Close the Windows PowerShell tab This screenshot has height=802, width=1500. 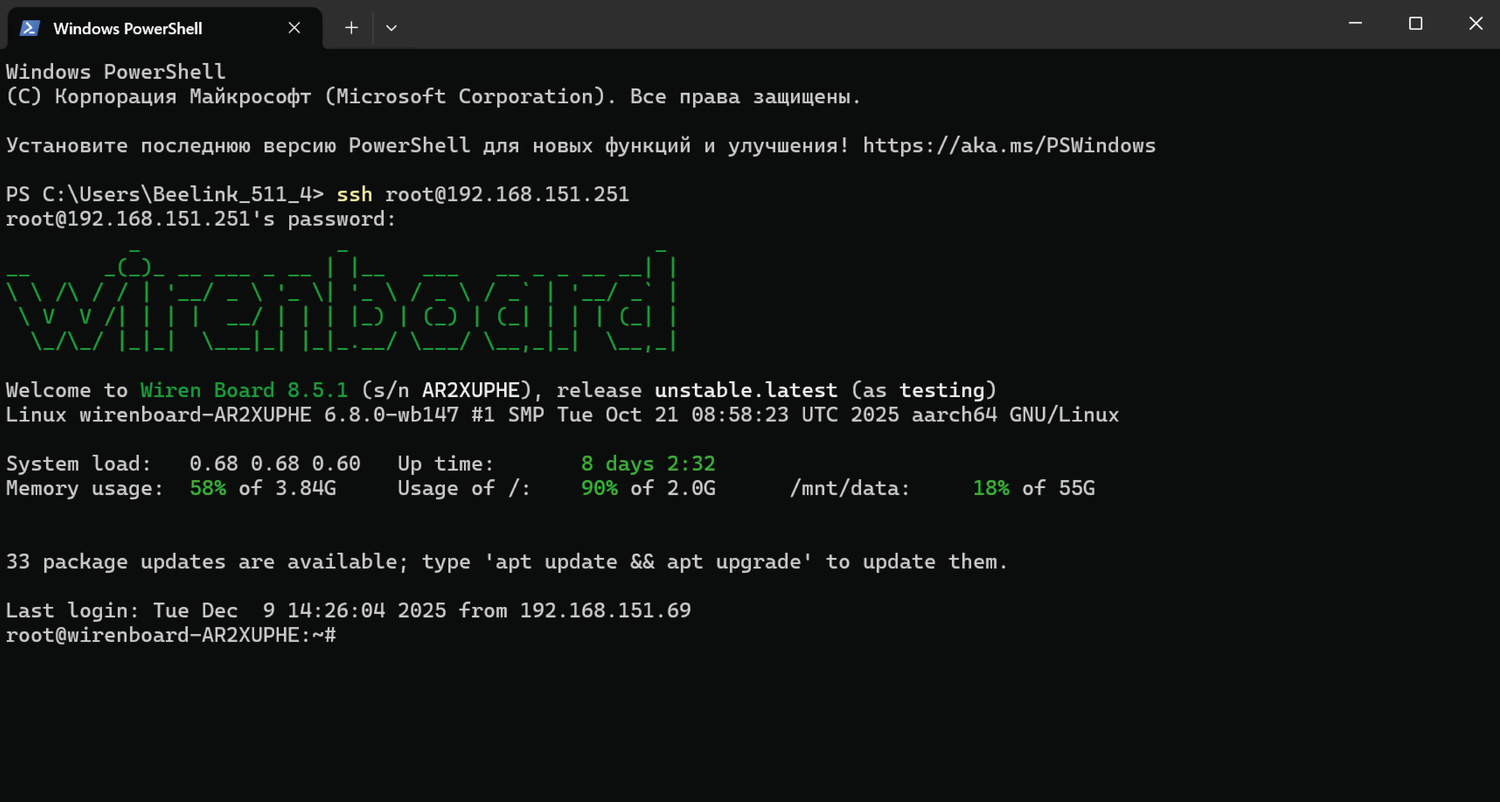(294, 28)
